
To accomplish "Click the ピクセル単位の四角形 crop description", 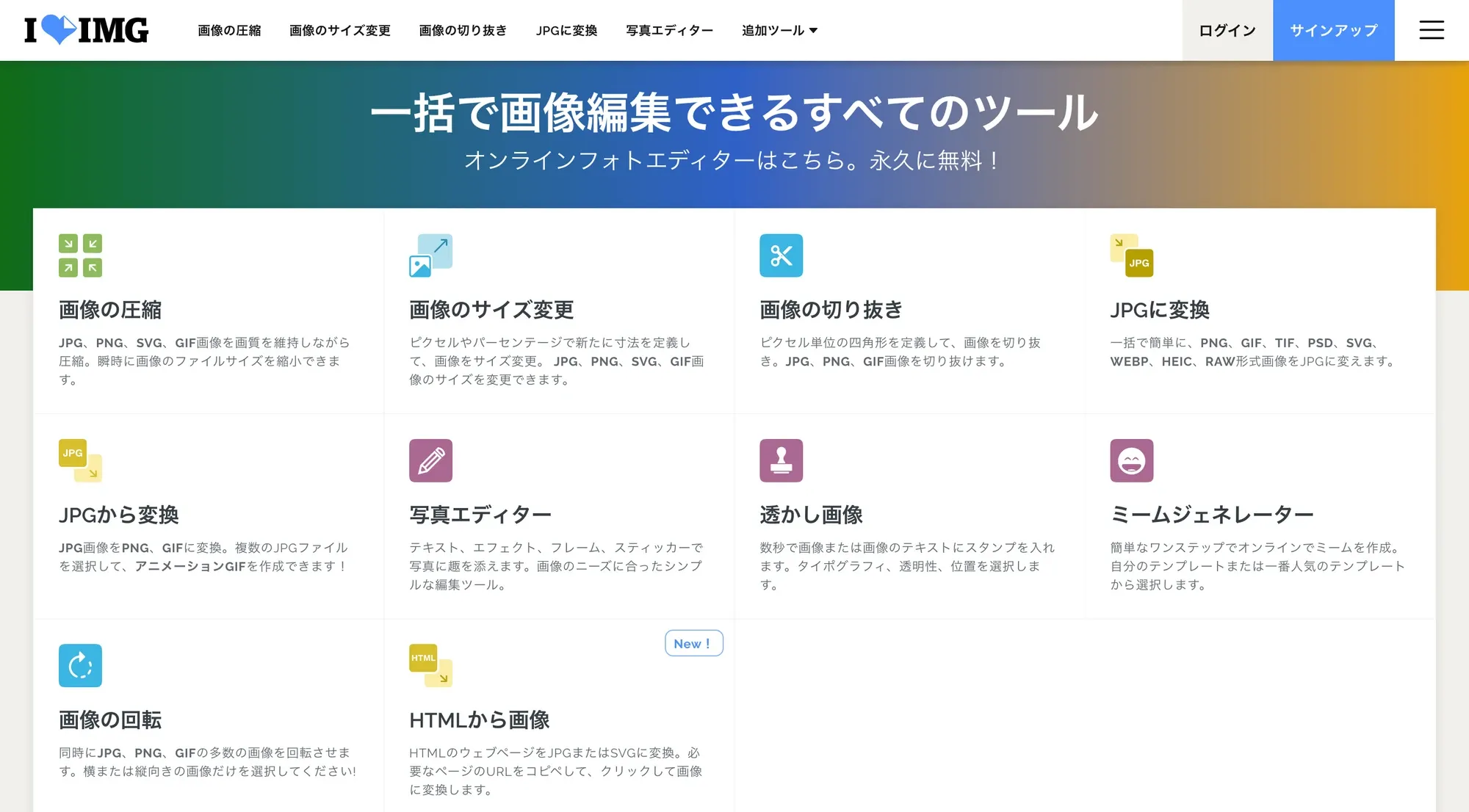I will [x=900, y=352].
